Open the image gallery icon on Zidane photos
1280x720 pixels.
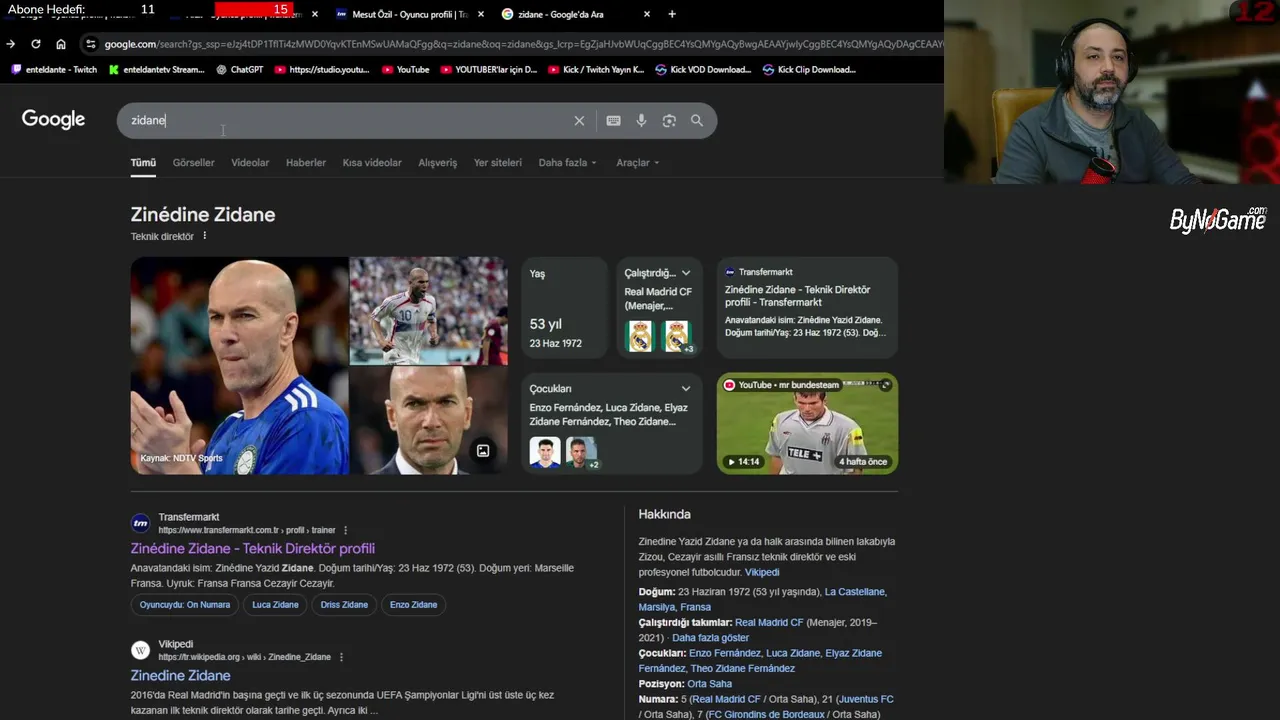[483, 451]
